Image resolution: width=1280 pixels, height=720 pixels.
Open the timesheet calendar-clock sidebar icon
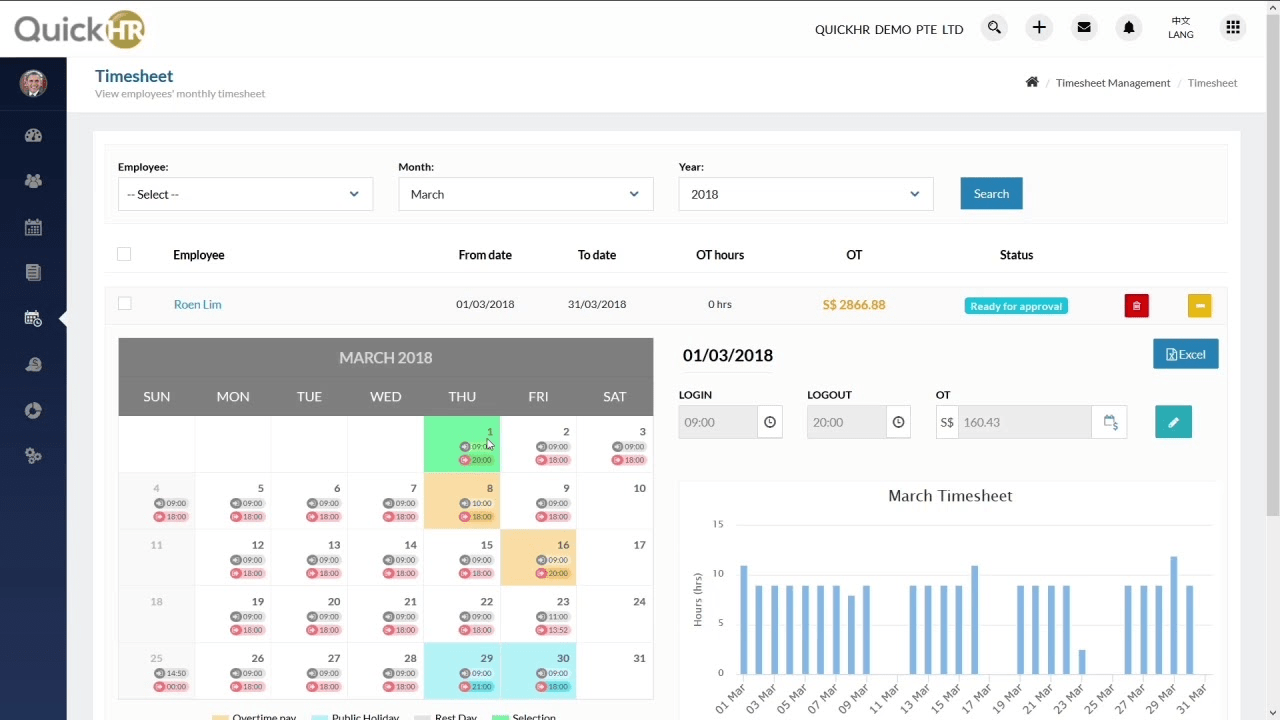[33, 318]
